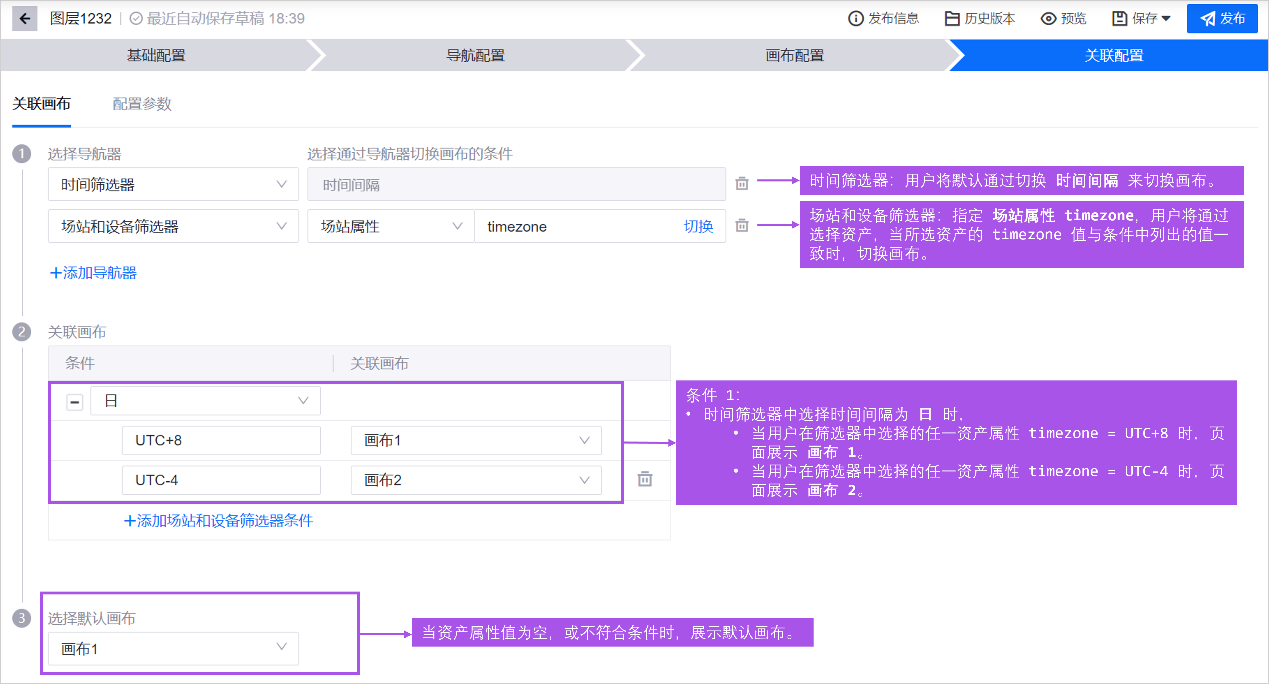Go to the 画布配置 step
The width and height of the screenshot is (1269, 684).
point(794,55)
